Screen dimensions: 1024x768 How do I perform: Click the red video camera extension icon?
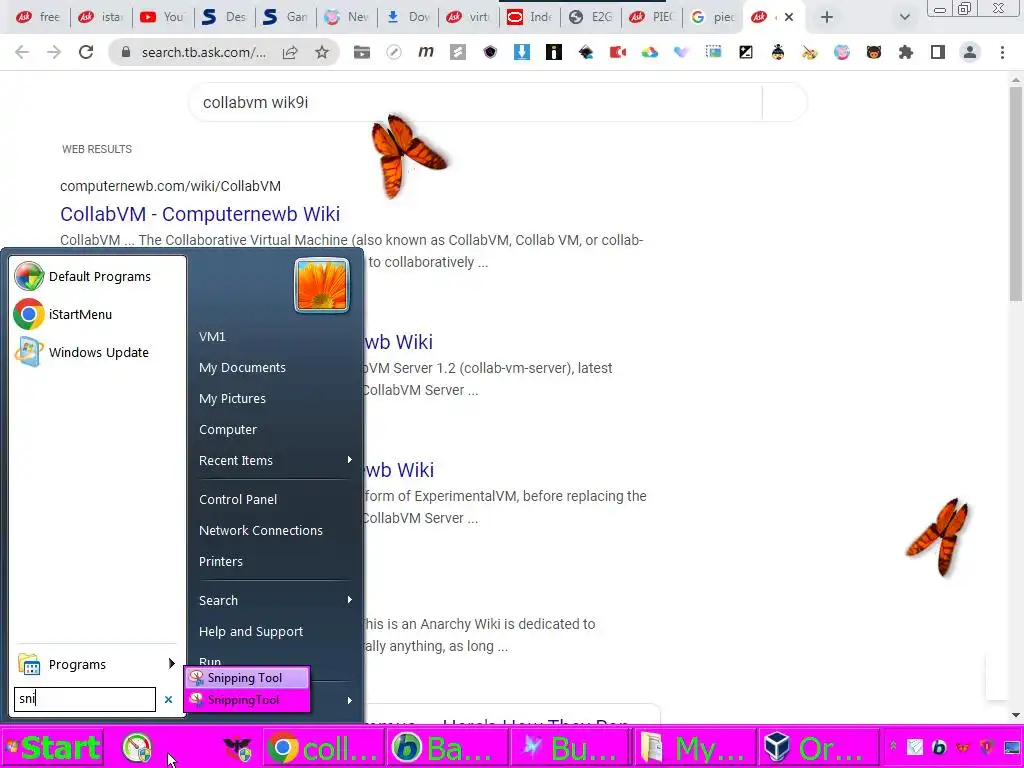(618, 52)
